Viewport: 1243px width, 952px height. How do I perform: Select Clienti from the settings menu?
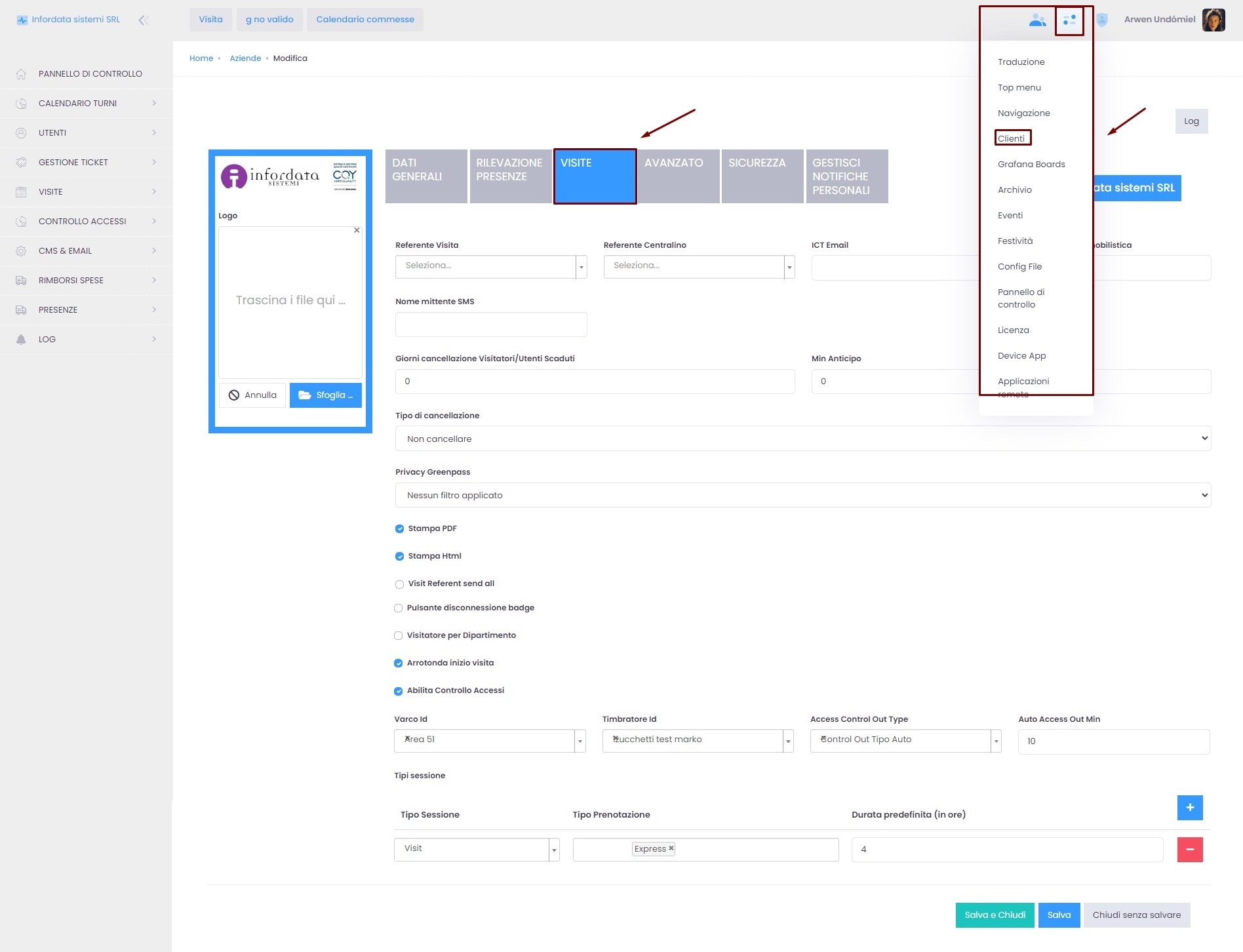(x=1012, y=138)
